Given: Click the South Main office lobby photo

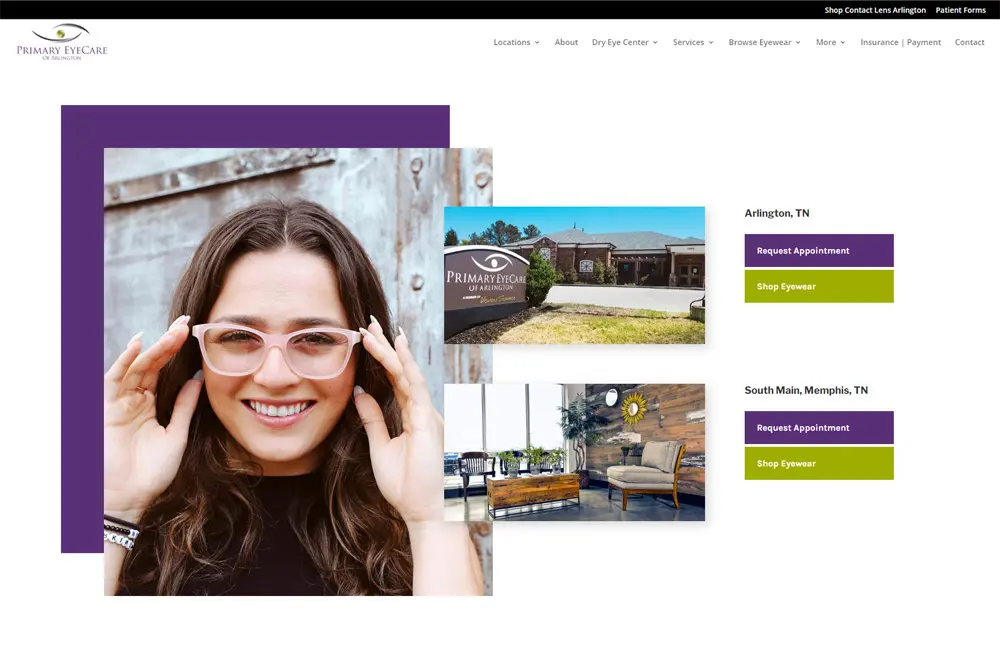Looking at the screenshot, I should click(x=574, y=452).
